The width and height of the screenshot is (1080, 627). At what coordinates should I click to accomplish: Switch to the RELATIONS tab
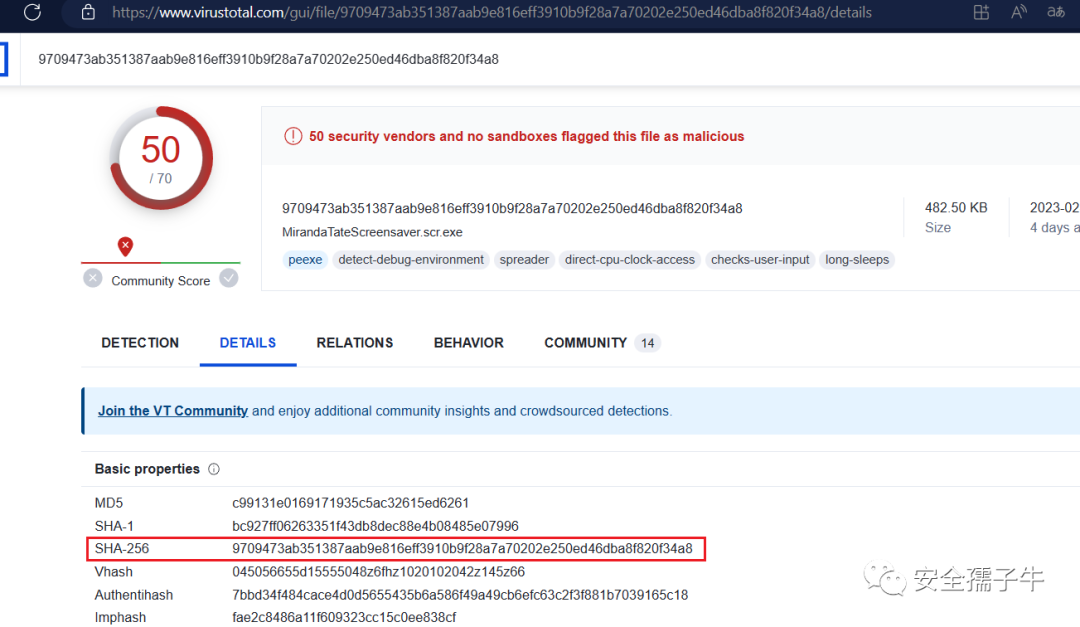coord(355,343)
